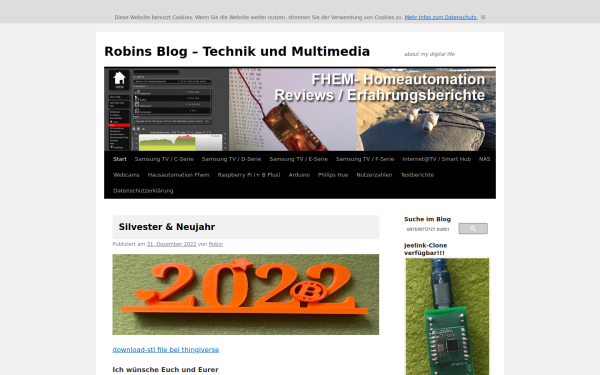Click the 'Jeelink-Clone verfügbar!!!' heading
The image size is (600, 375).
pos(426,249)
